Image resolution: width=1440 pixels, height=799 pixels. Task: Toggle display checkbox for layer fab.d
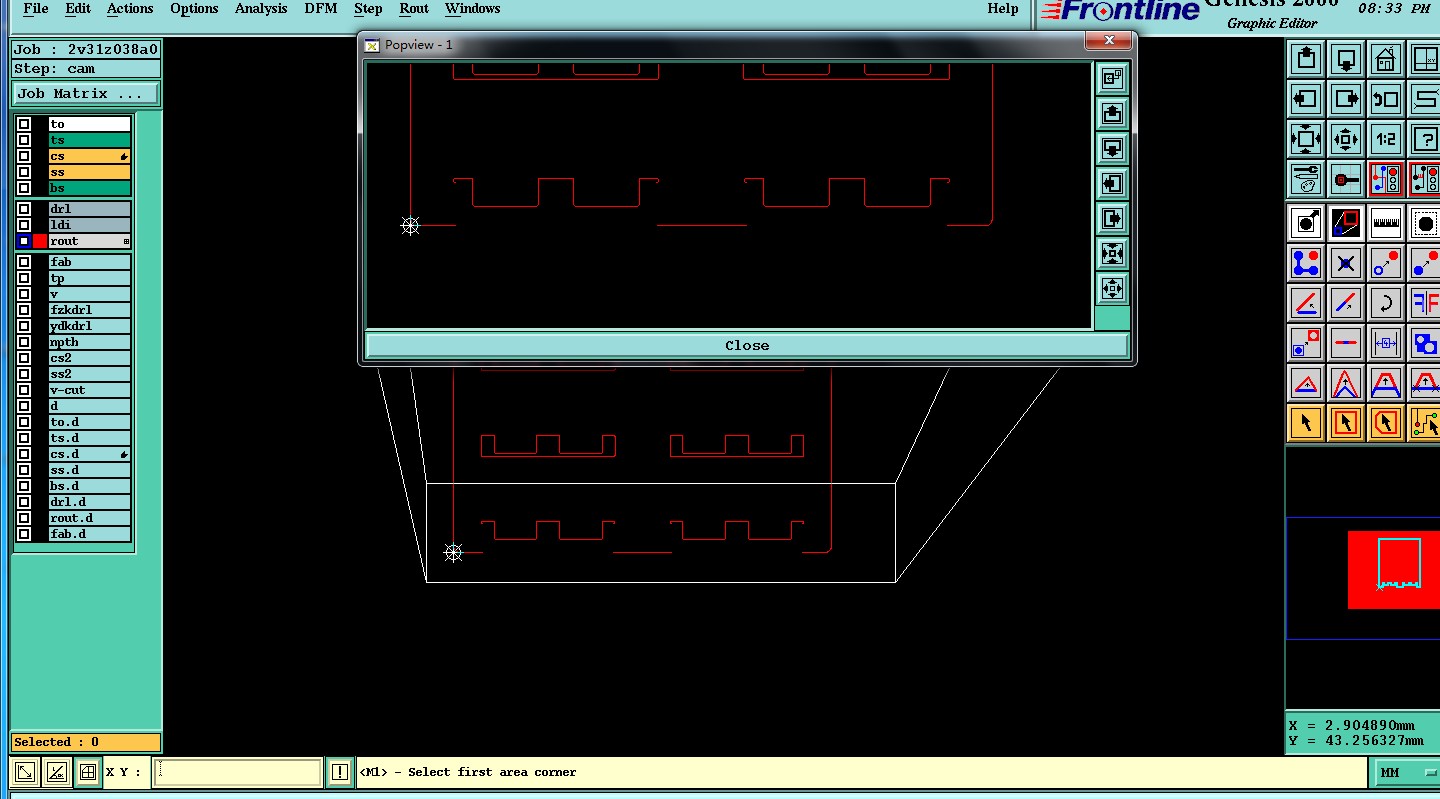23,534
